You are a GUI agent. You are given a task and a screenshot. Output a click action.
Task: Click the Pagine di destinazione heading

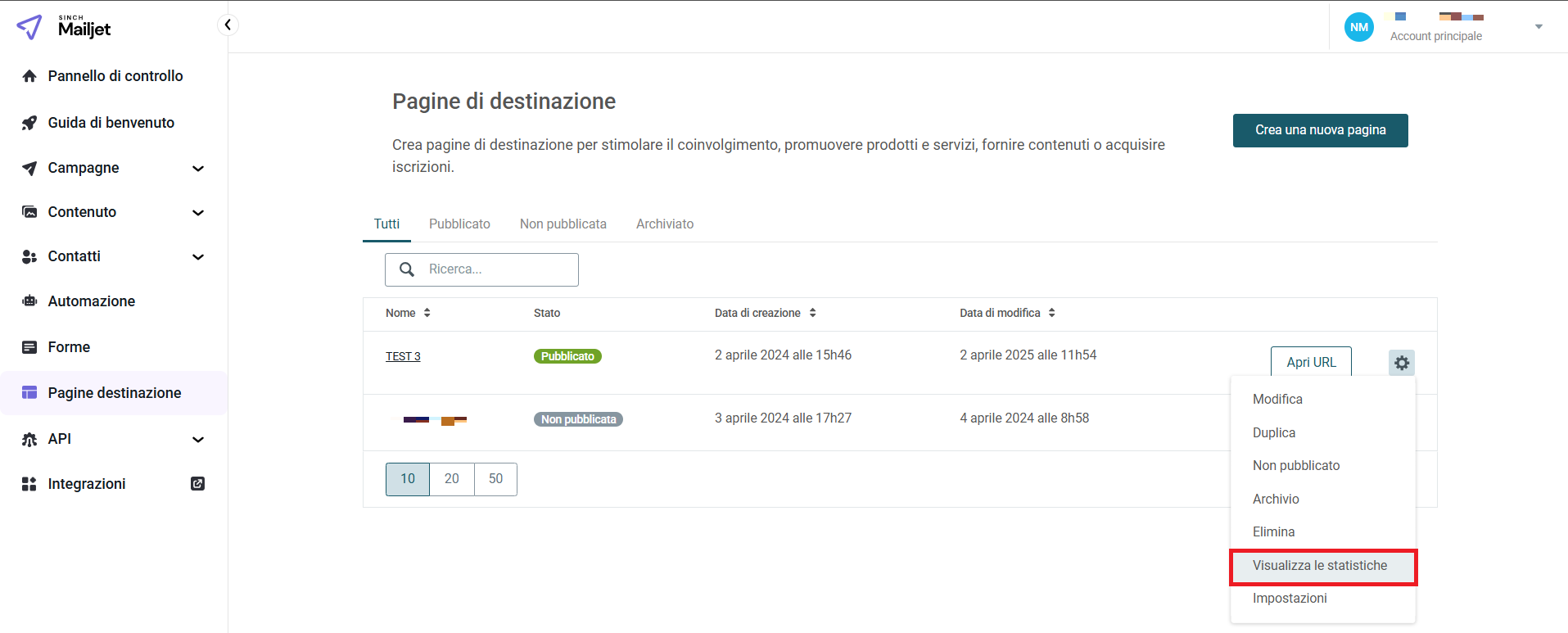504,102
